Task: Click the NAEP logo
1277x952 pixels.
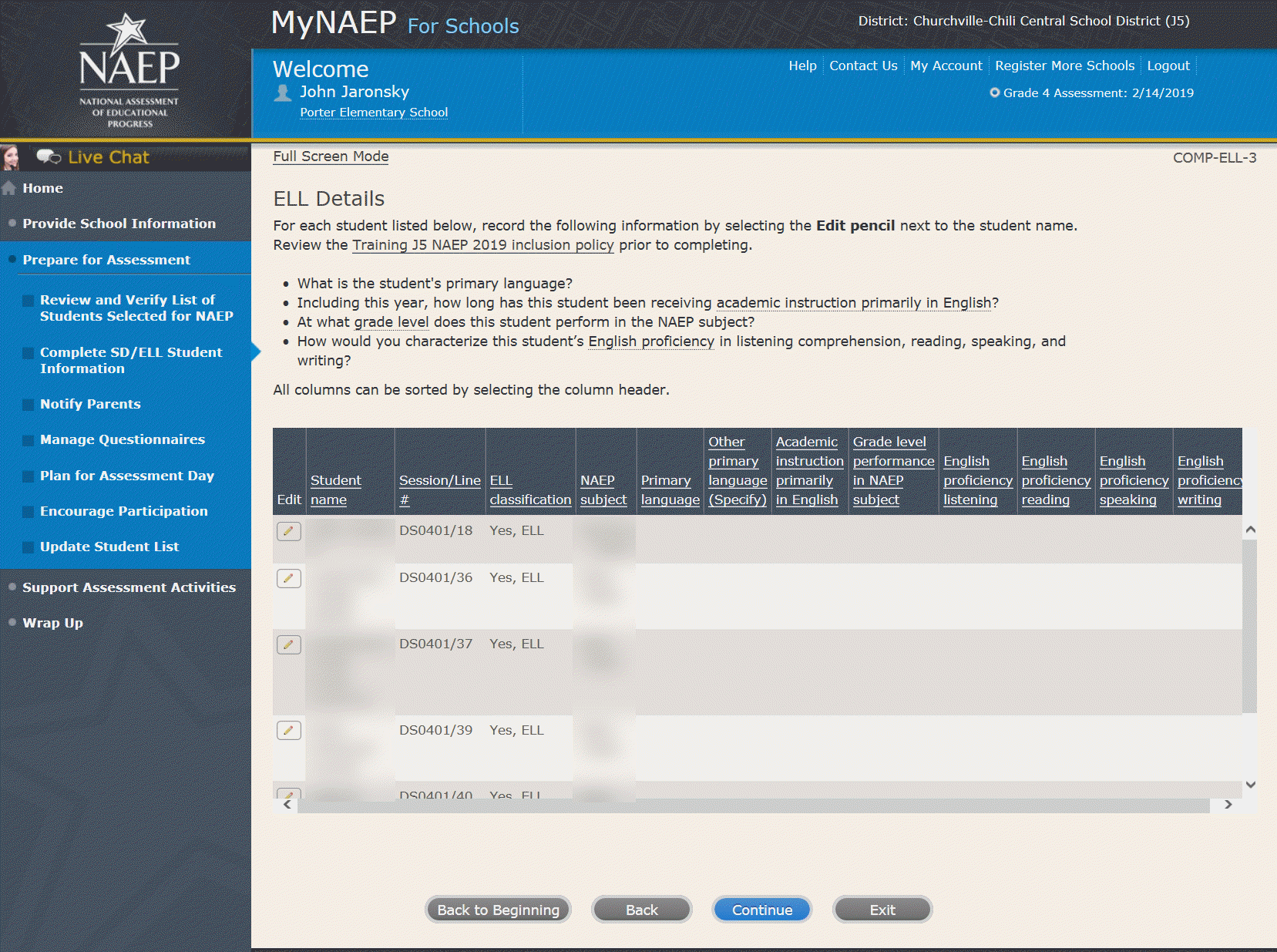Action: pos(129,69)
